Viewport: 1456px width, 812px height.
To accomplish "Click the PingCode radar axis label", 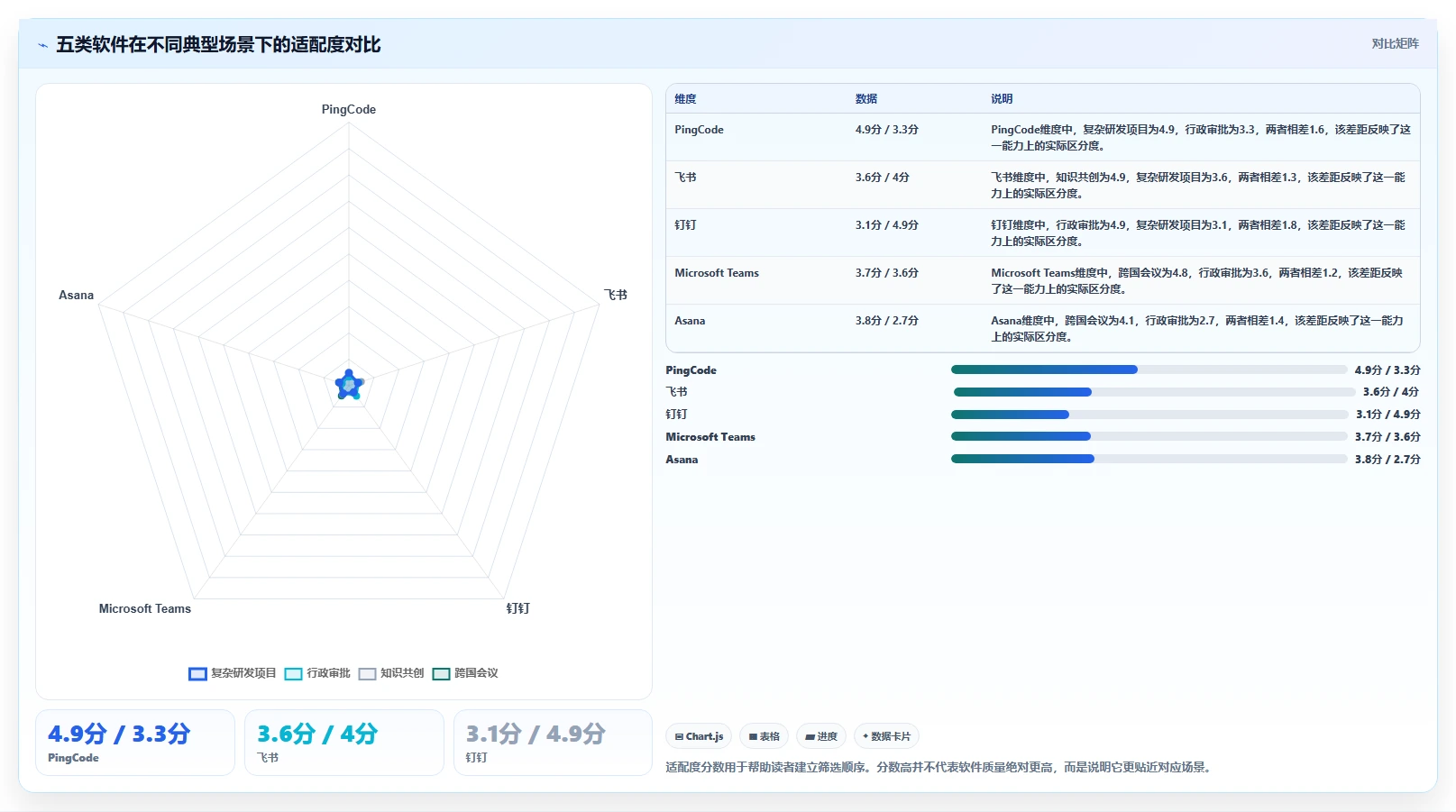I will [349, 109].
